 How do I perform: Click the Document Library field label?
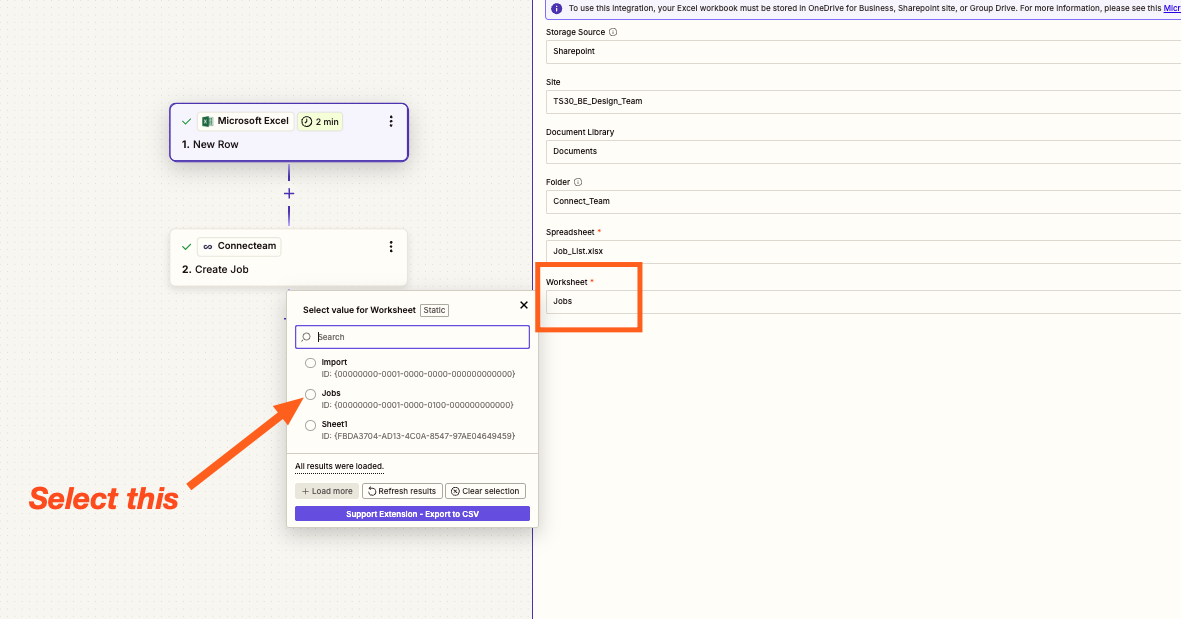[580, 132]
